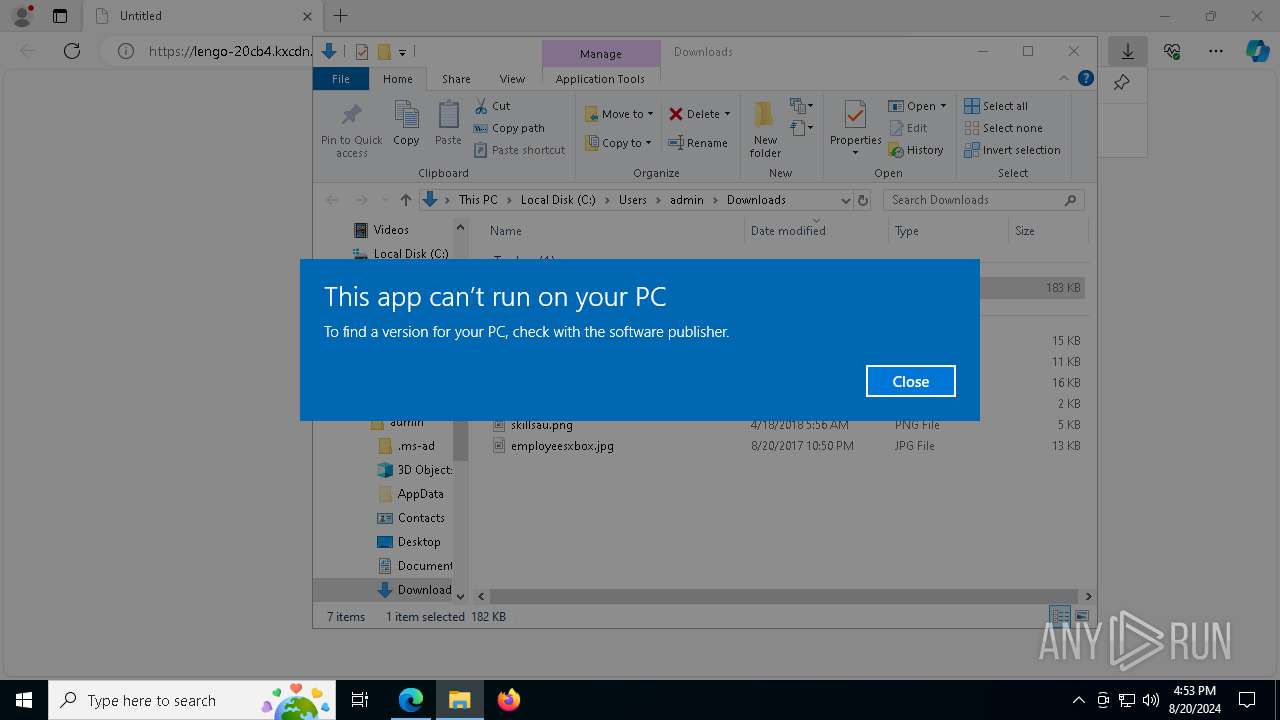
Task: Select the file employeesxbox.jpg
Action: (x=562, y=446)
